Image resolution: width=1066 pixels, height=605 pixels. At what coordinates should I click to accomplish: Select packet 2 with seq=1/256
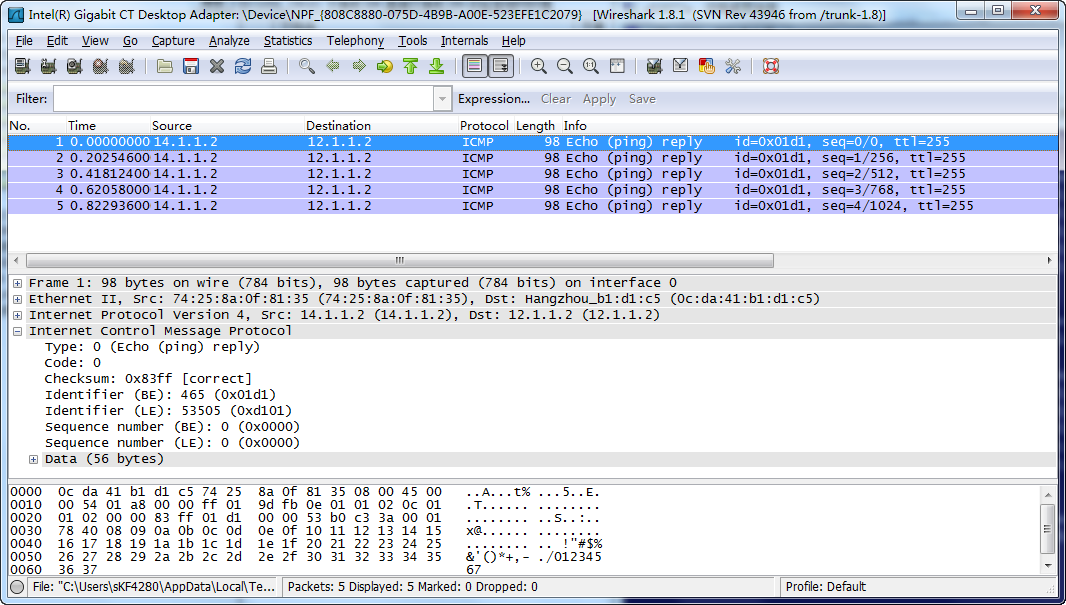532,158
